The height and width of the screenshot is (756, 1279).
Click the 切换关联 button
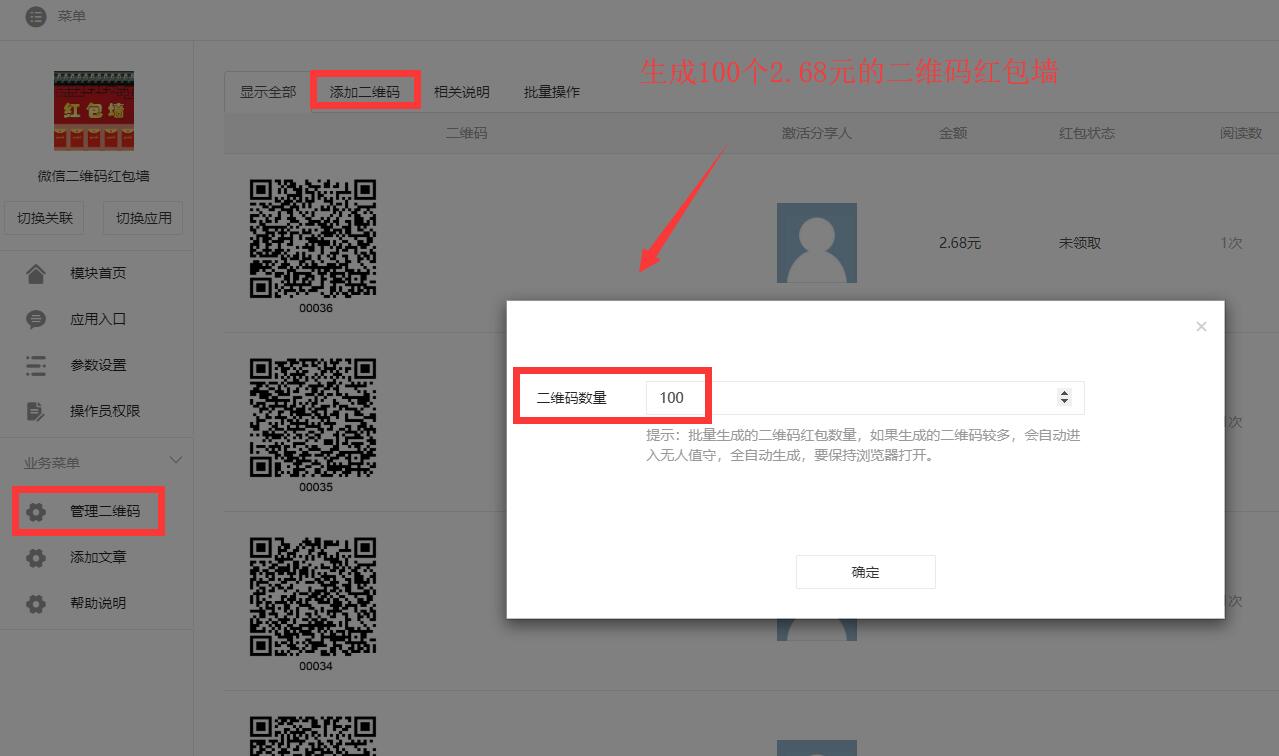click(45, 218)
